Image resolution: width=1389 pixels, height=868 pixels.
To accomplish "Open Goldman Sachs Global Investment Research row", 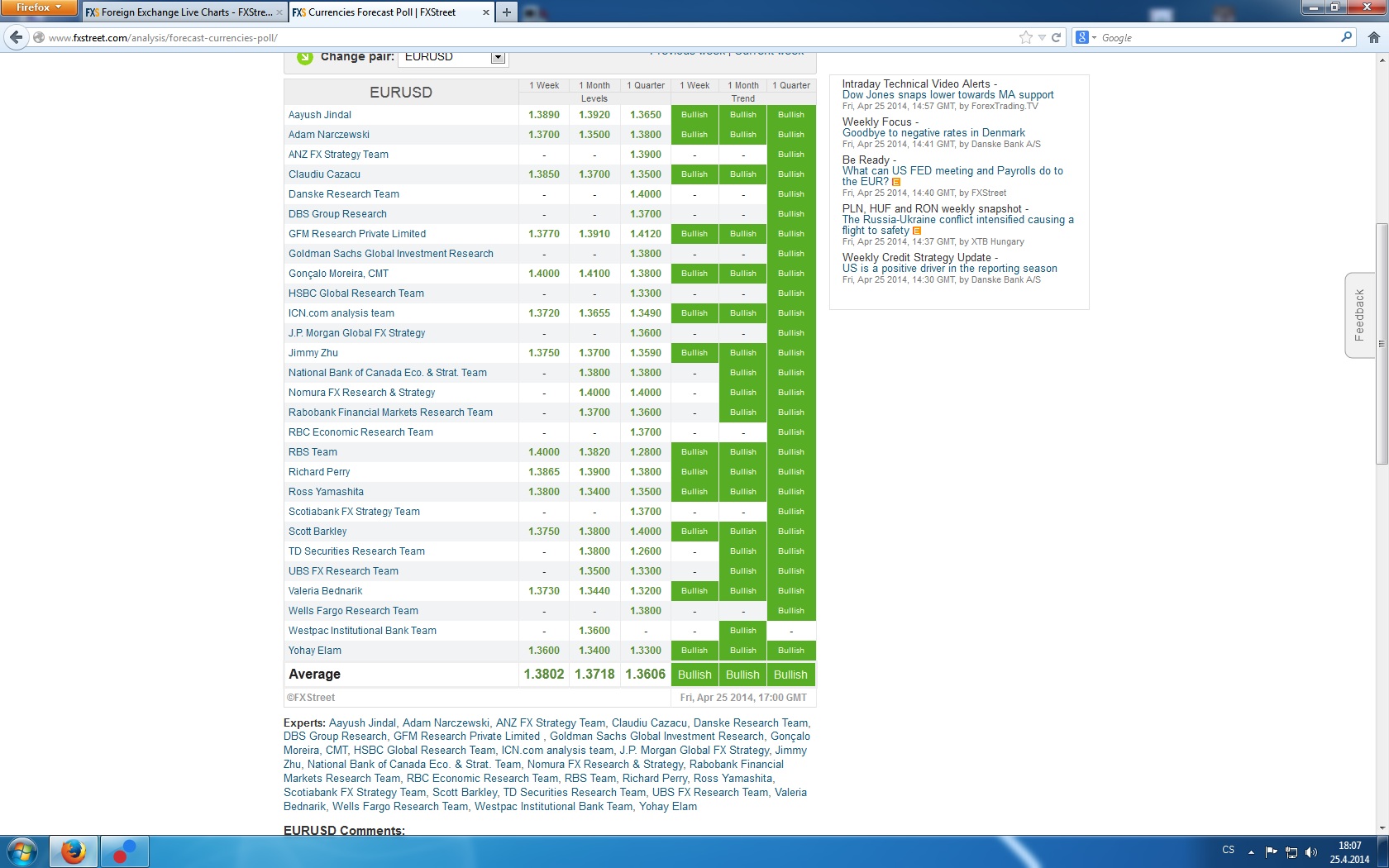I will pos(390,254).
